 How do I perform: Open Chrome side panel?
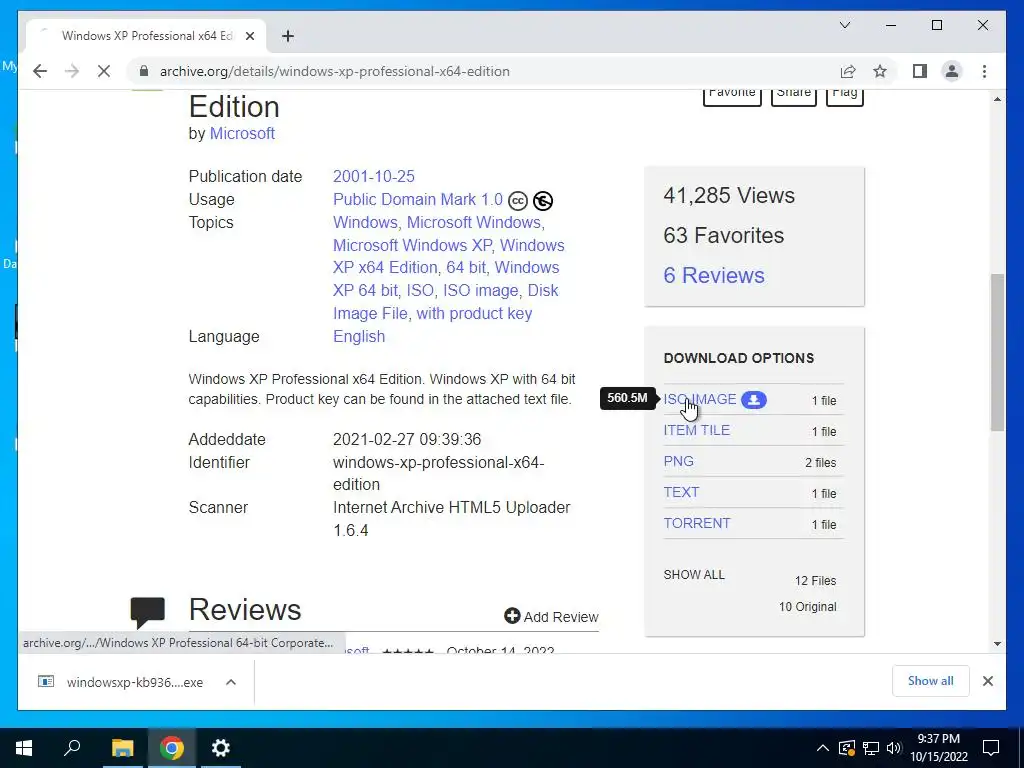coord(920,71)
